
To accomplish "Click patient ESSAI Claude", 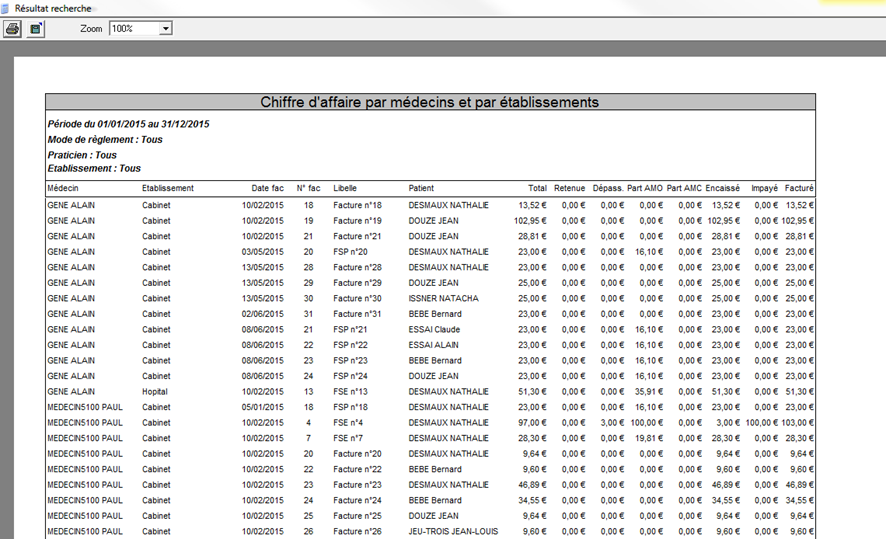I will pyautogui.click(x=435, y=329).
